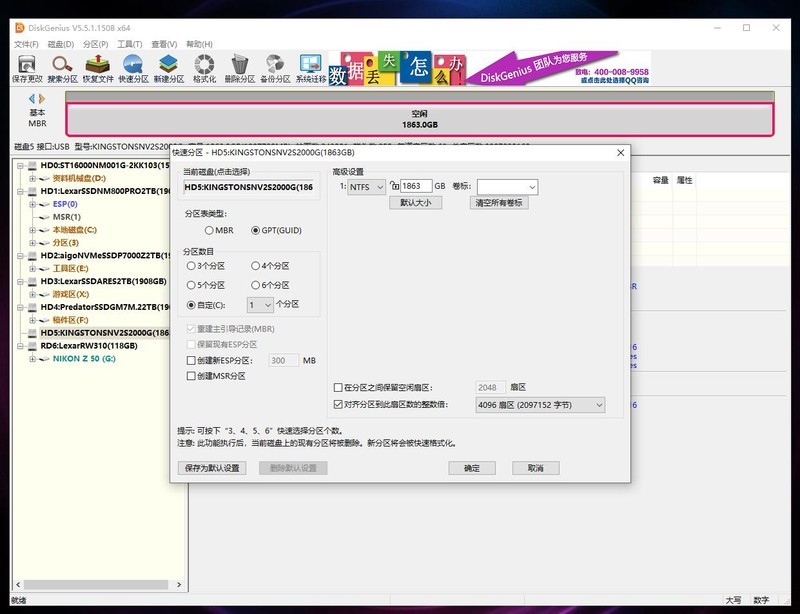Click the 搜索分区 magnifier toolbar icon
800x614 pixels.
pyautogui.click(x=62, y=68)
